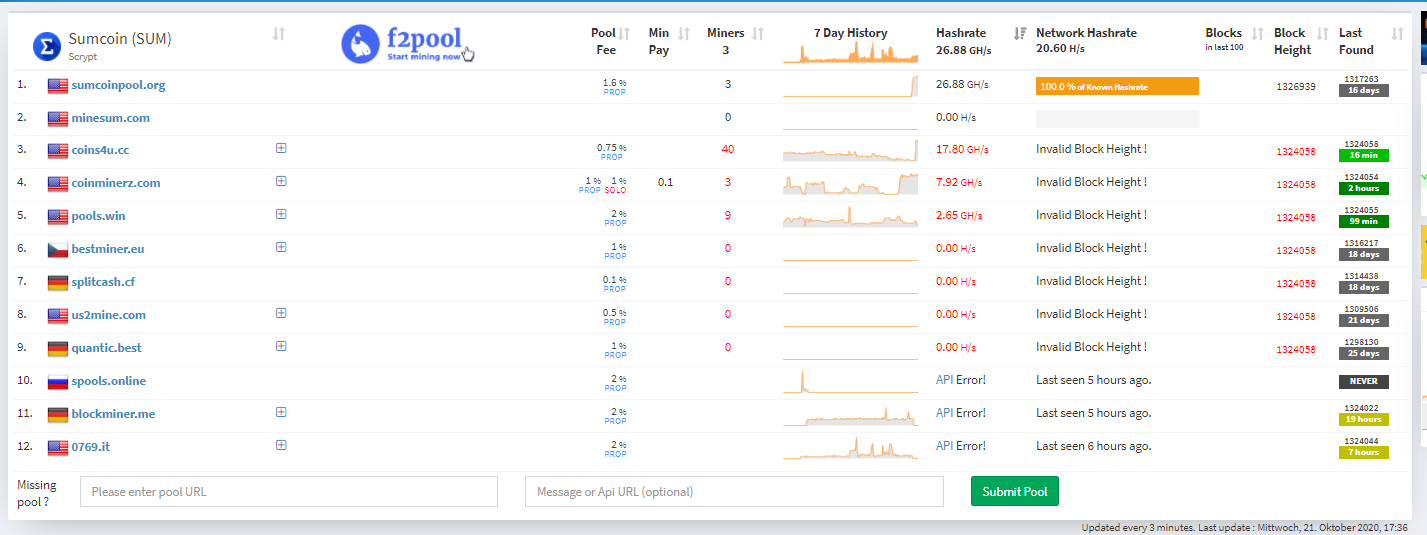Click flag icon beside us2mine.com
1427x535 pixels.
click(58, 316)
